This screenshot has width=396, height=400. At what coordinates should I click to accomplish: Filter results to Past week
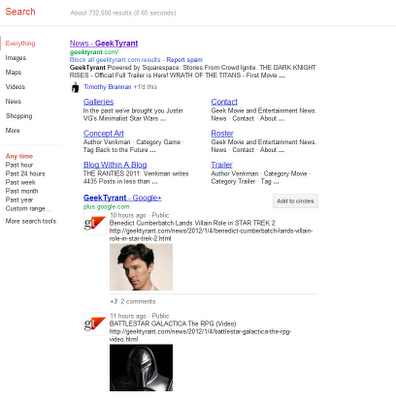(x=21, y=182)
